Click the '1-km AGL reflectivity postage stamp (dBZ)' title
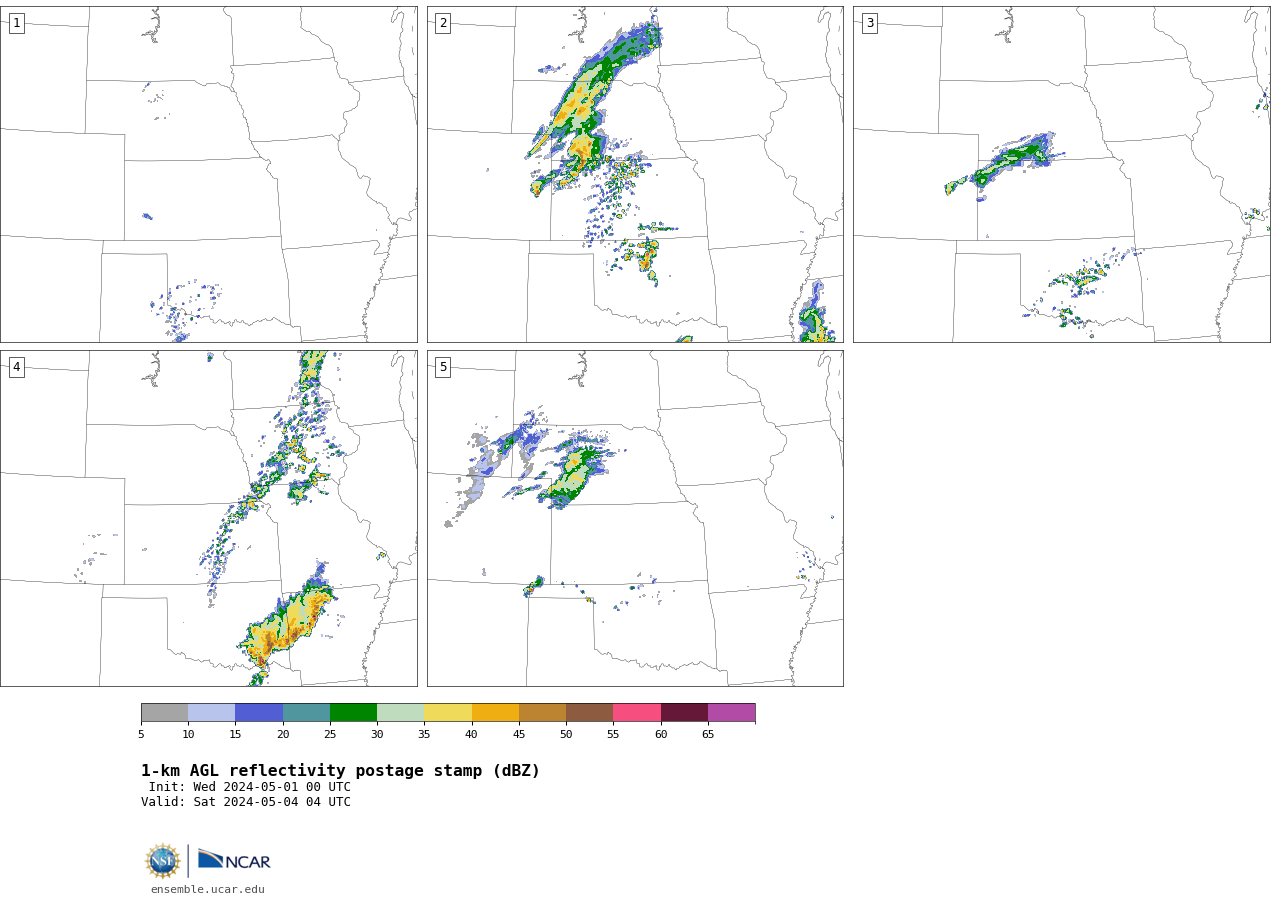The width and height of the screenshot is (1280, 901). click(340, 771)
